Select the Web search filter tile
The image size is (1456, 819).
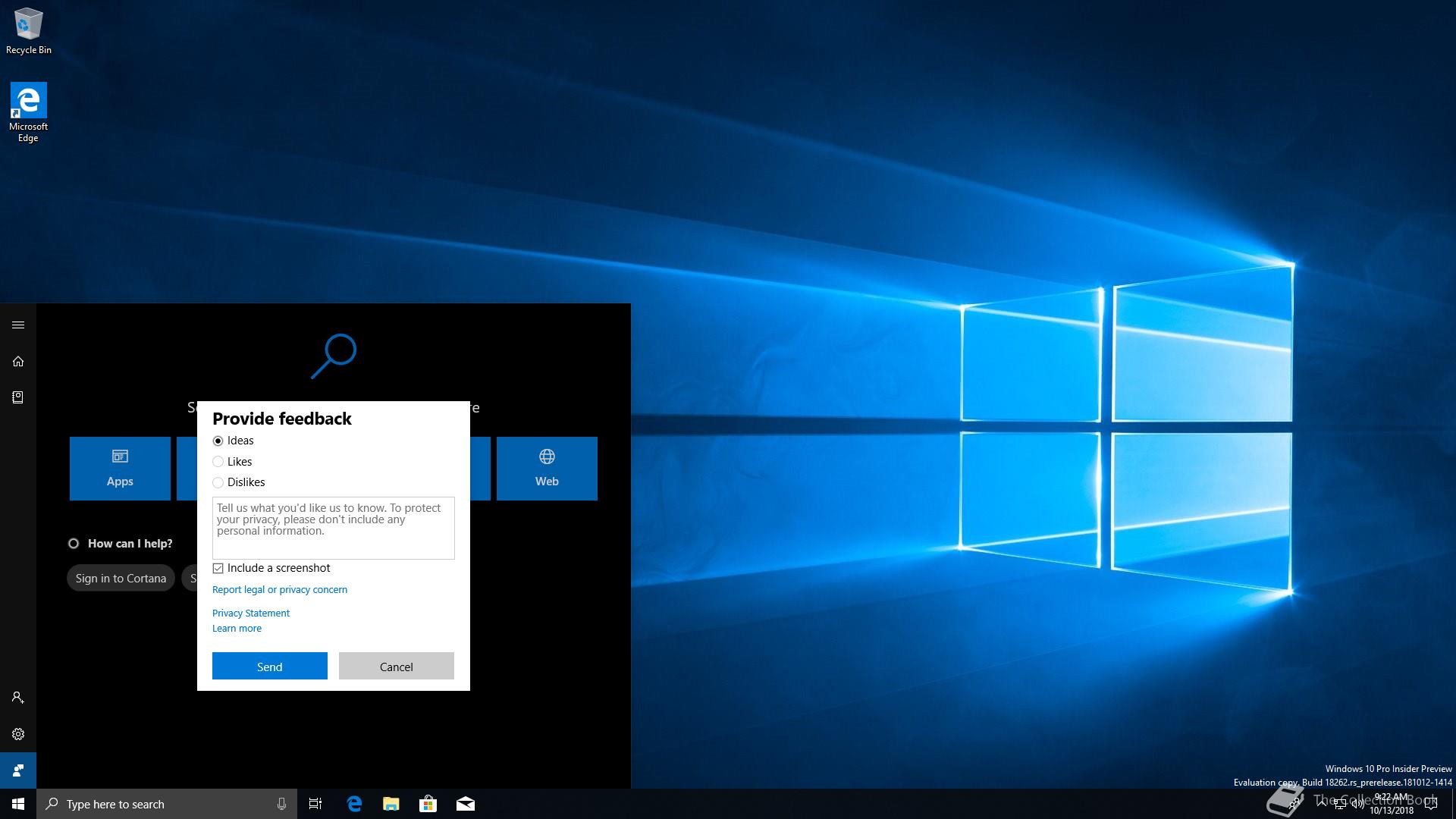[547, 469]
